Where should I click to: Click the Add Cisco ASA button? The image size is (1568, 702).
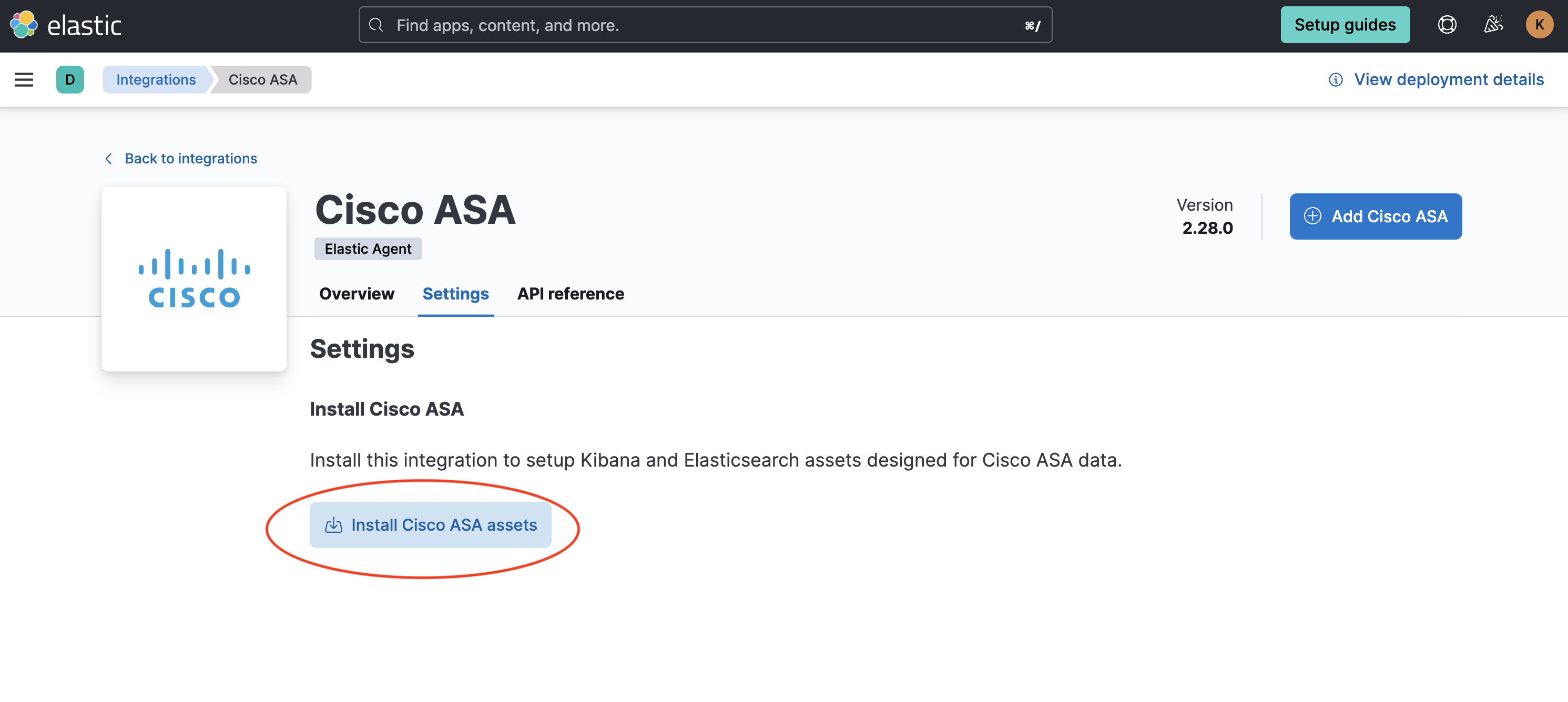[x=1376, y=216]
